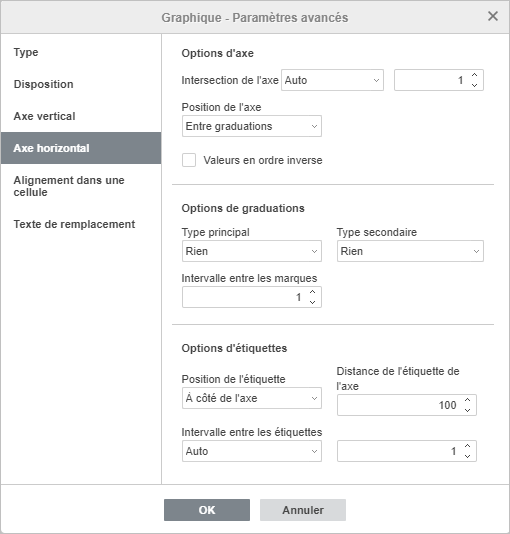Expand the Position de l'axe dropdown
This screenshot has width=510, height=534.
tap(252, 126)
